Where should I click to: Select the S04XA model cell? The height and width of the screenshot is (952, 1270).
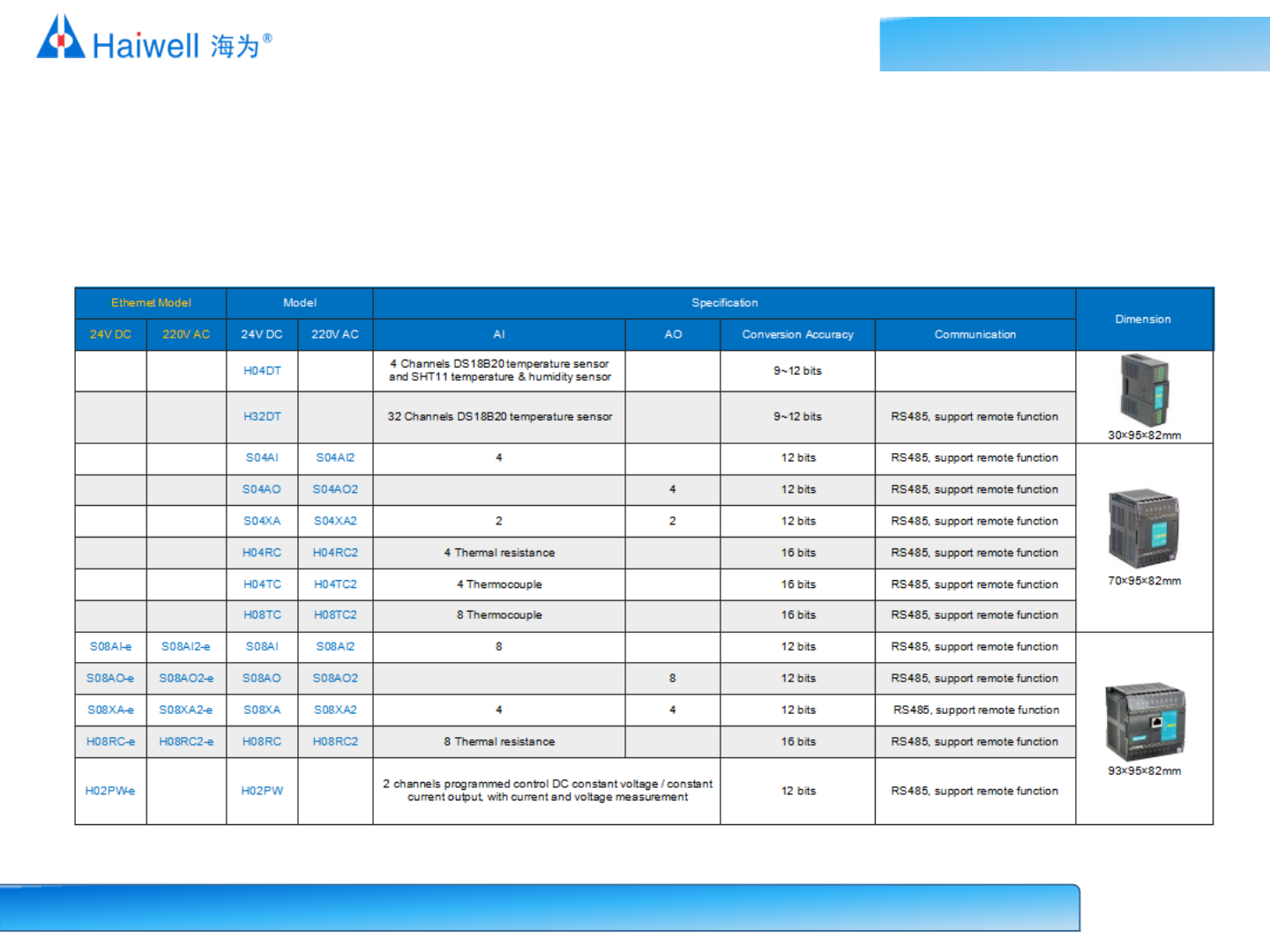coord(262,521)
